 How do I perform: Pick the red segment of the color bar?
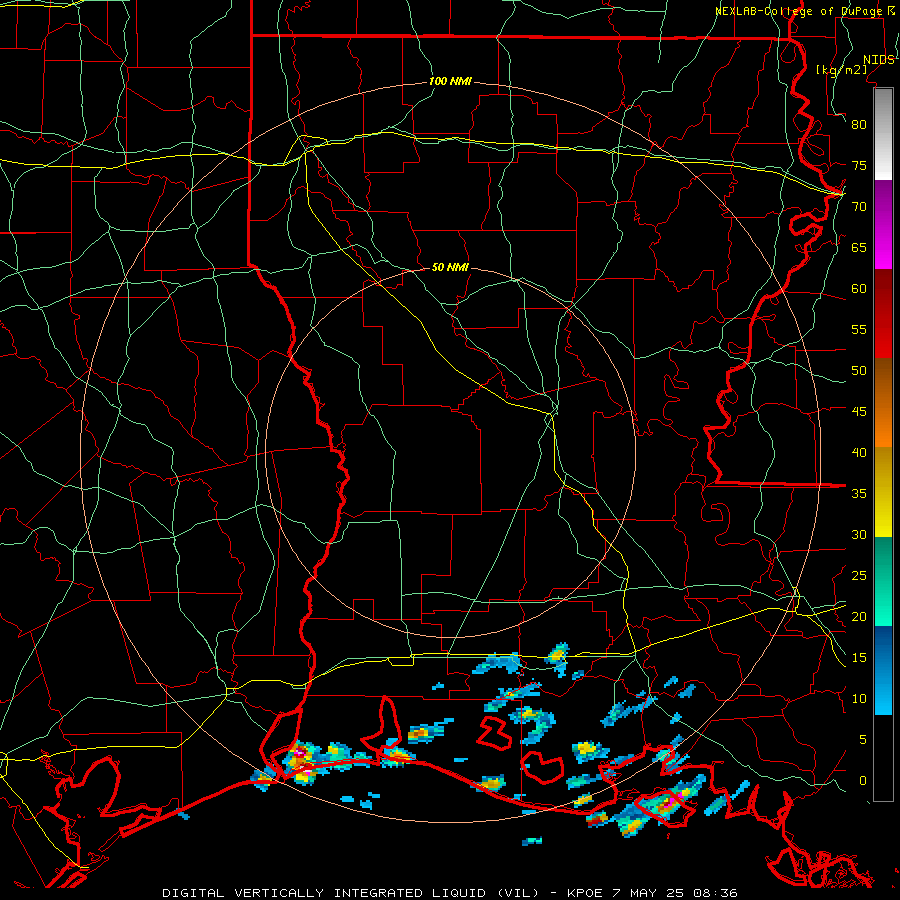[x=883, y=313]
